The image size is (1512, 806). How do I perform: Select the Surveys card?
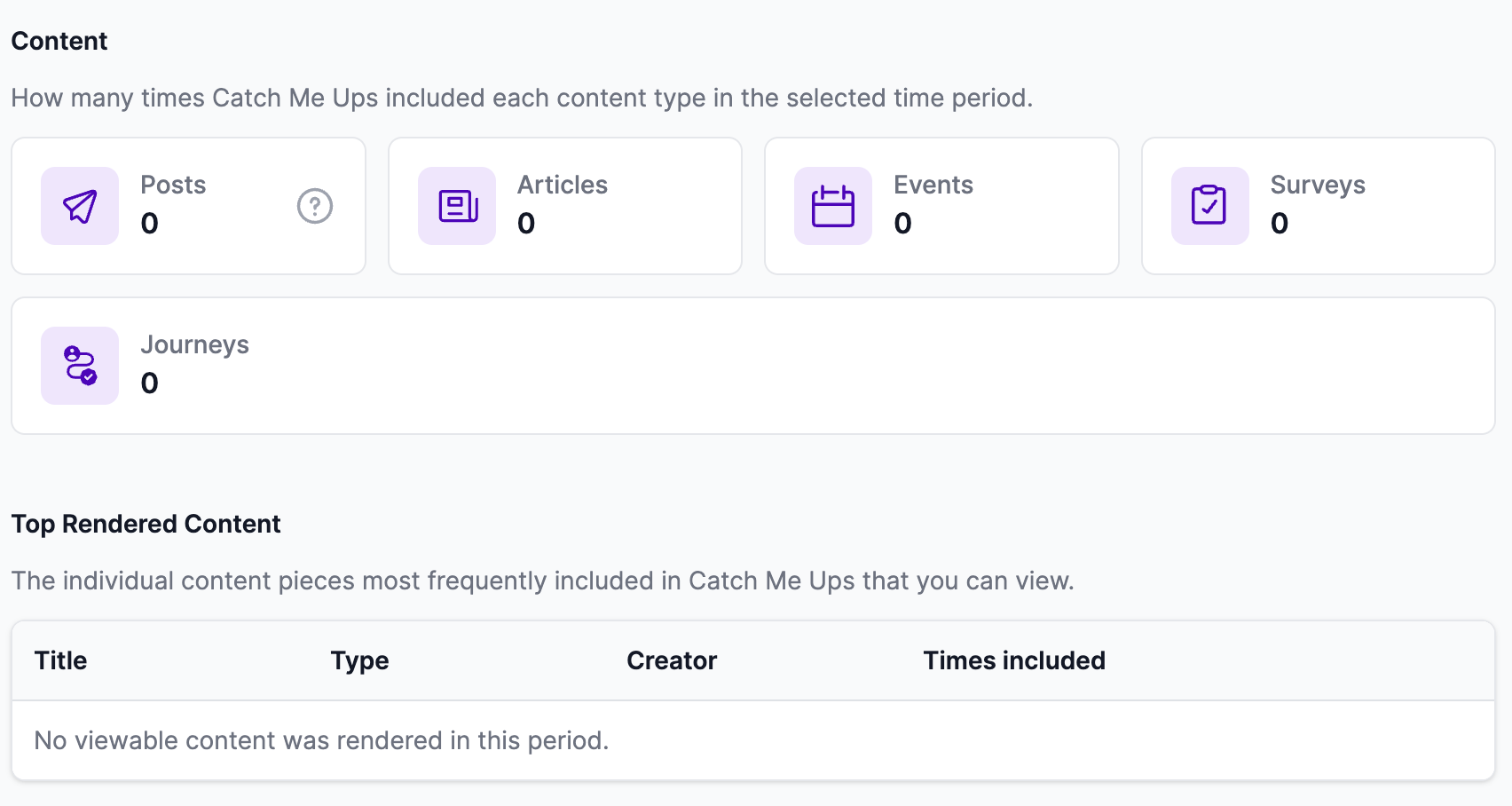point(1319,206)
